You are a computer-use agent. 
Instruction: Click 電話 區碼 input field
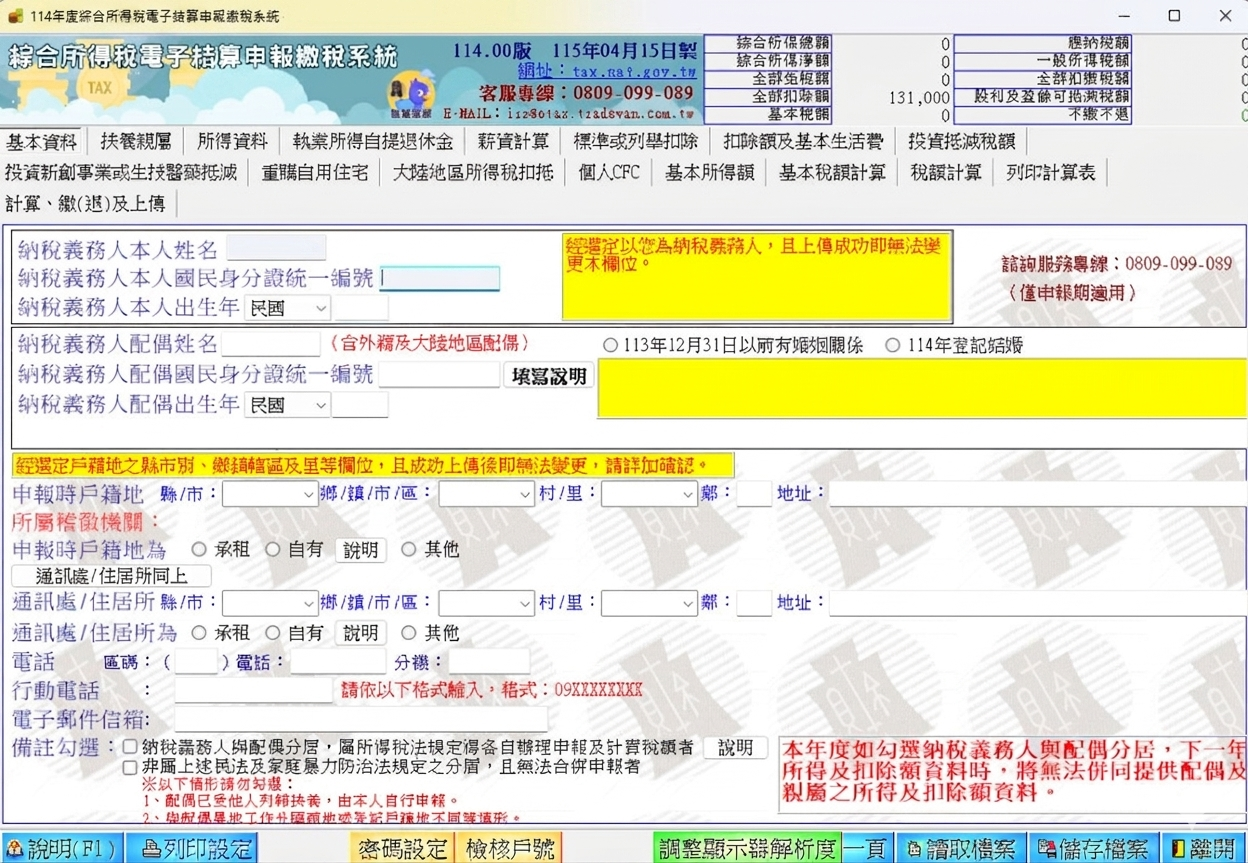tap(196, 661)
